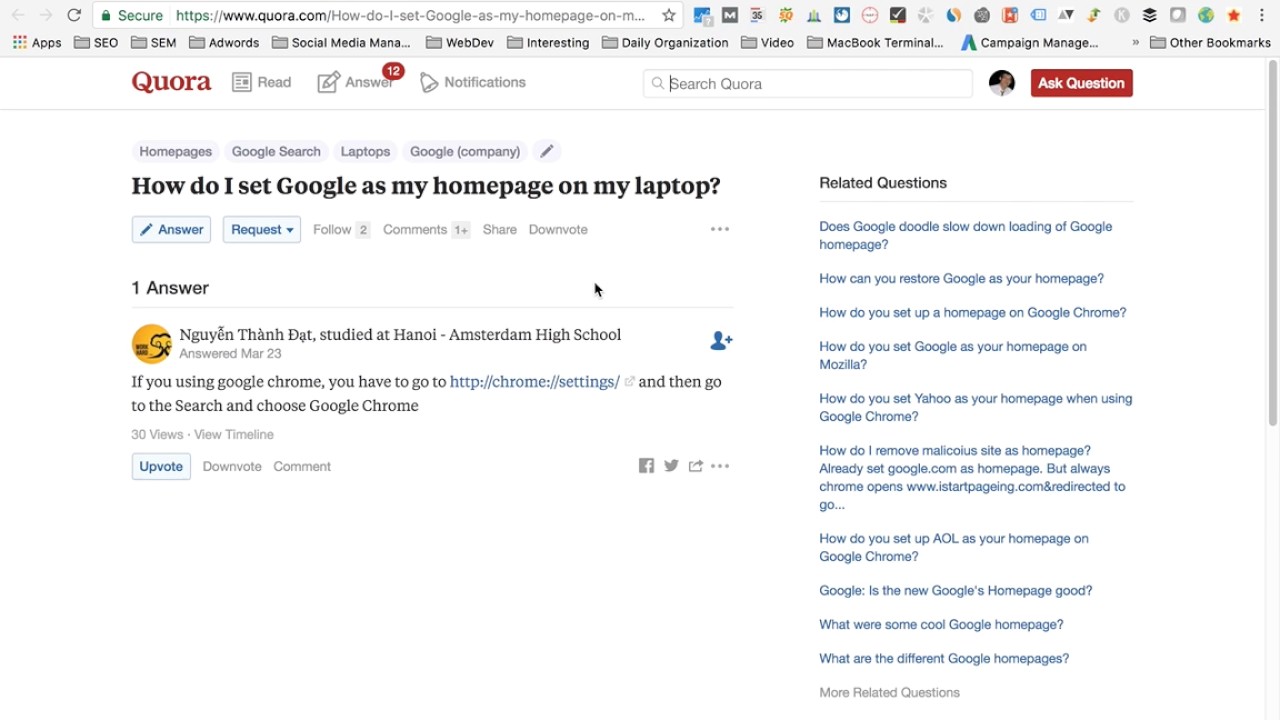This screenshot has width=1280, height=720.
Task: Open the chrome://settings link in the answer
Action: pyautogui.click(x=535, y=381)
